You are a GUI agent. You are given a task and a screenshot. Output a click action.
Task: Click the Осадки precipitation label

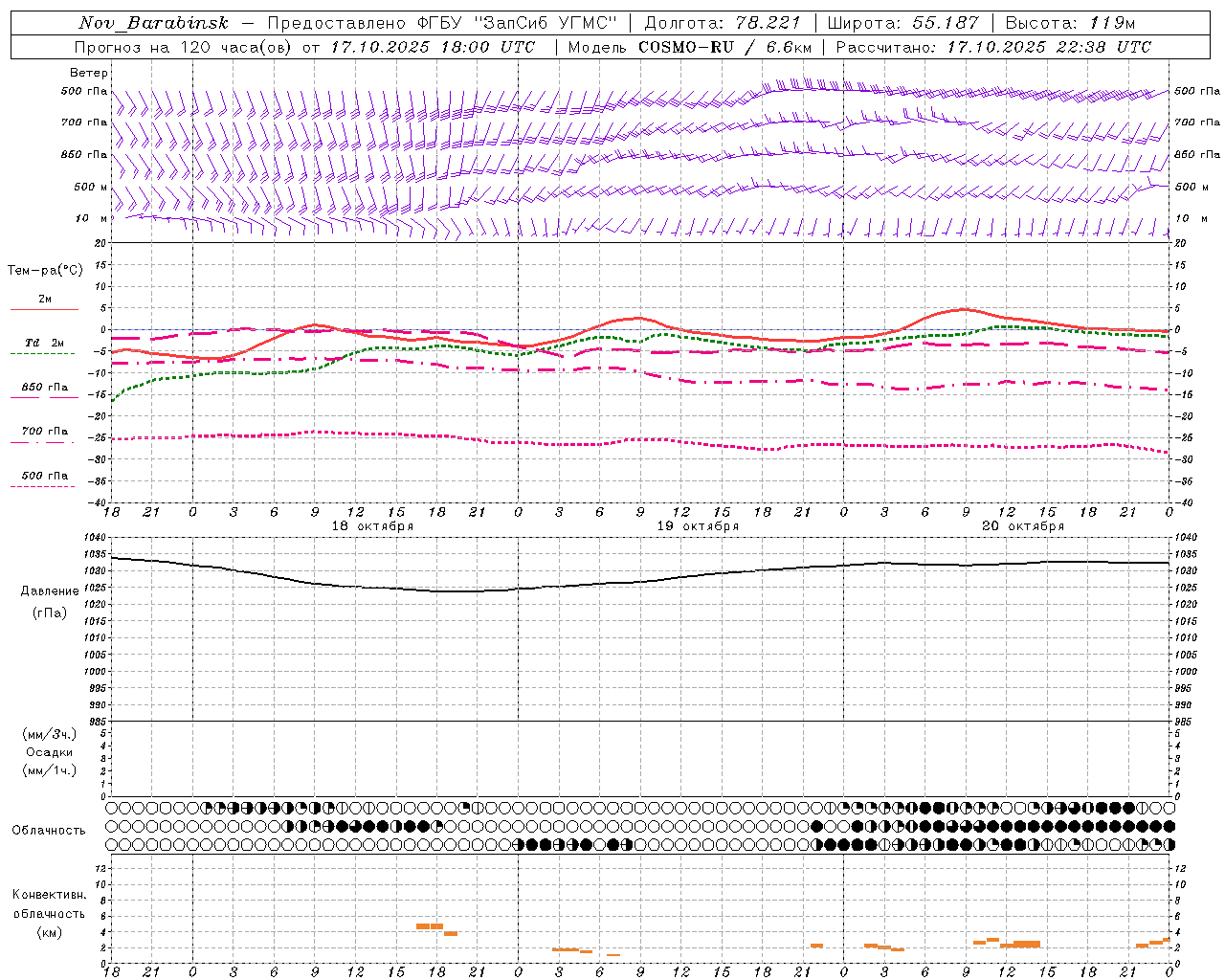(x=50, y=752)
